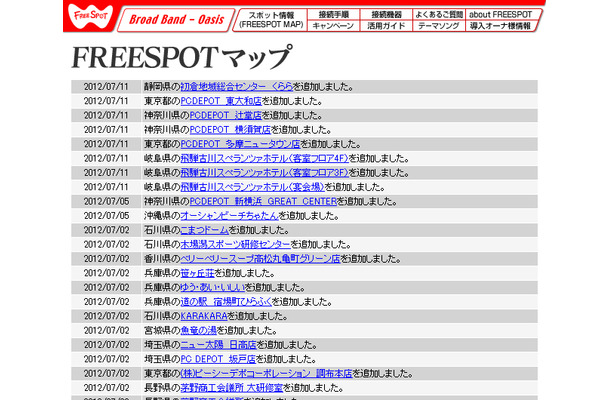The width and height of the screenshot is (610, 400).
Task: Open the キャンペーン menu item
Action: click(x=333, y=26)
